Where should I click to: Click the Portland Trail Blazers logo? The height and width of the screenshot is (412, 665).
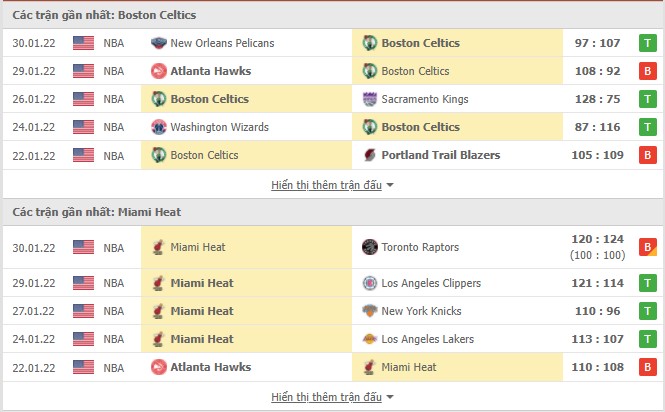[369, 155]
